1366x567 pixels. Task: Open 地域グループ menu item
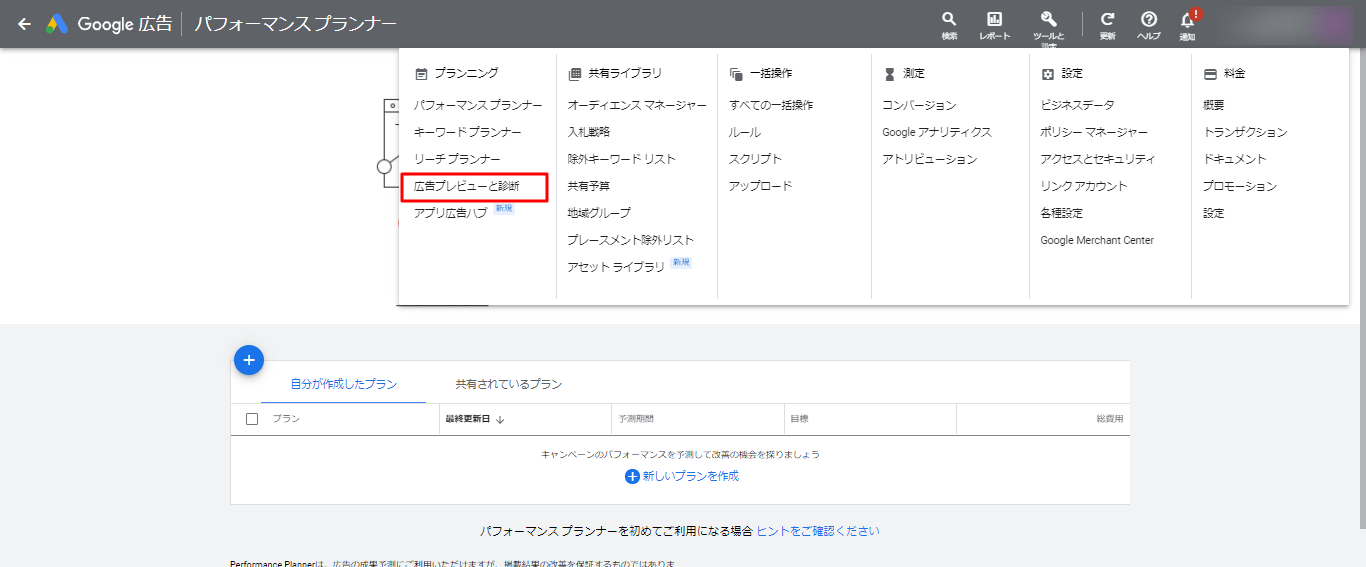pyautogui.click(x=599, y=213)
